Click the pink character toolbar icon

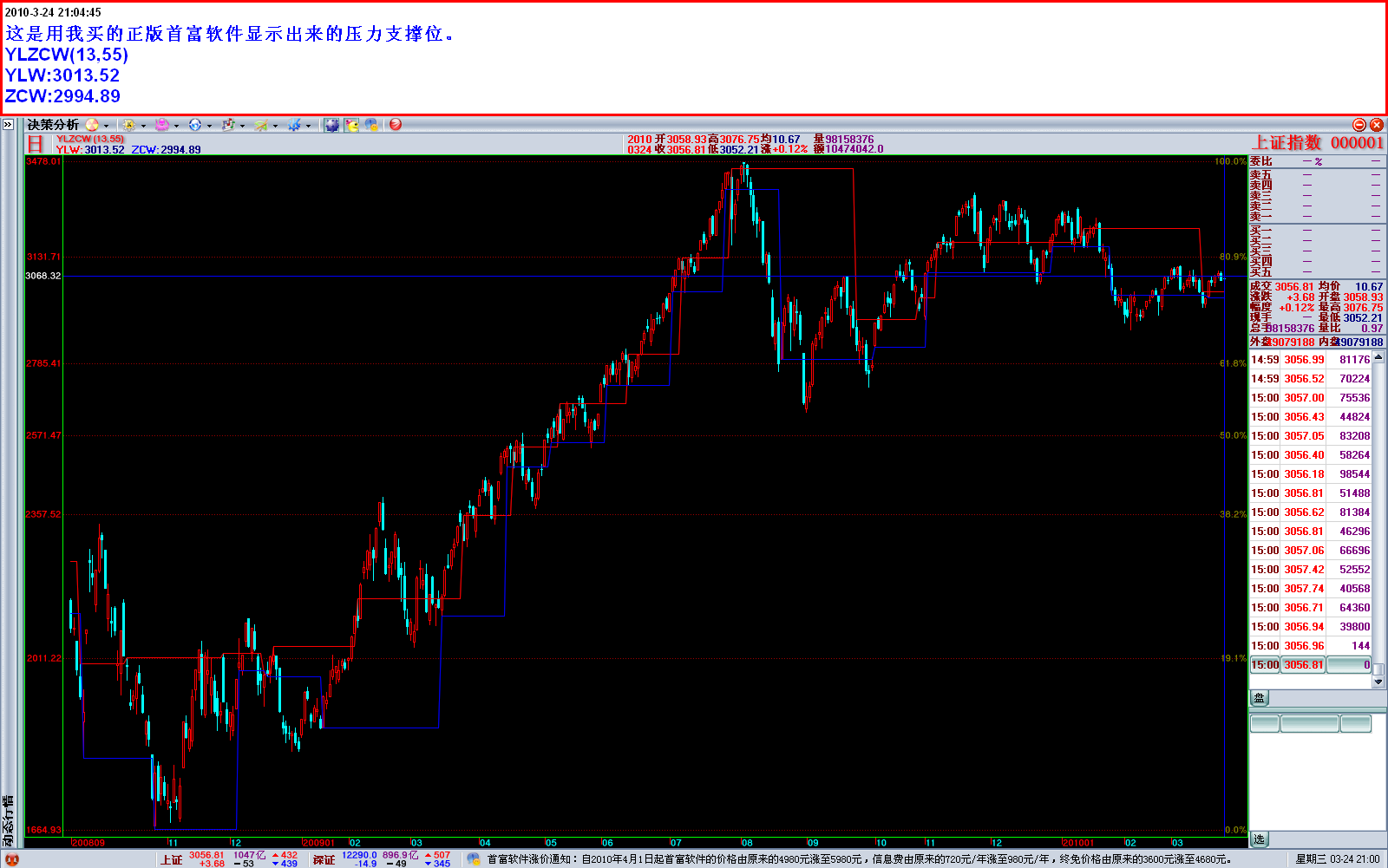pyautogui.click(x=161, y=125)
